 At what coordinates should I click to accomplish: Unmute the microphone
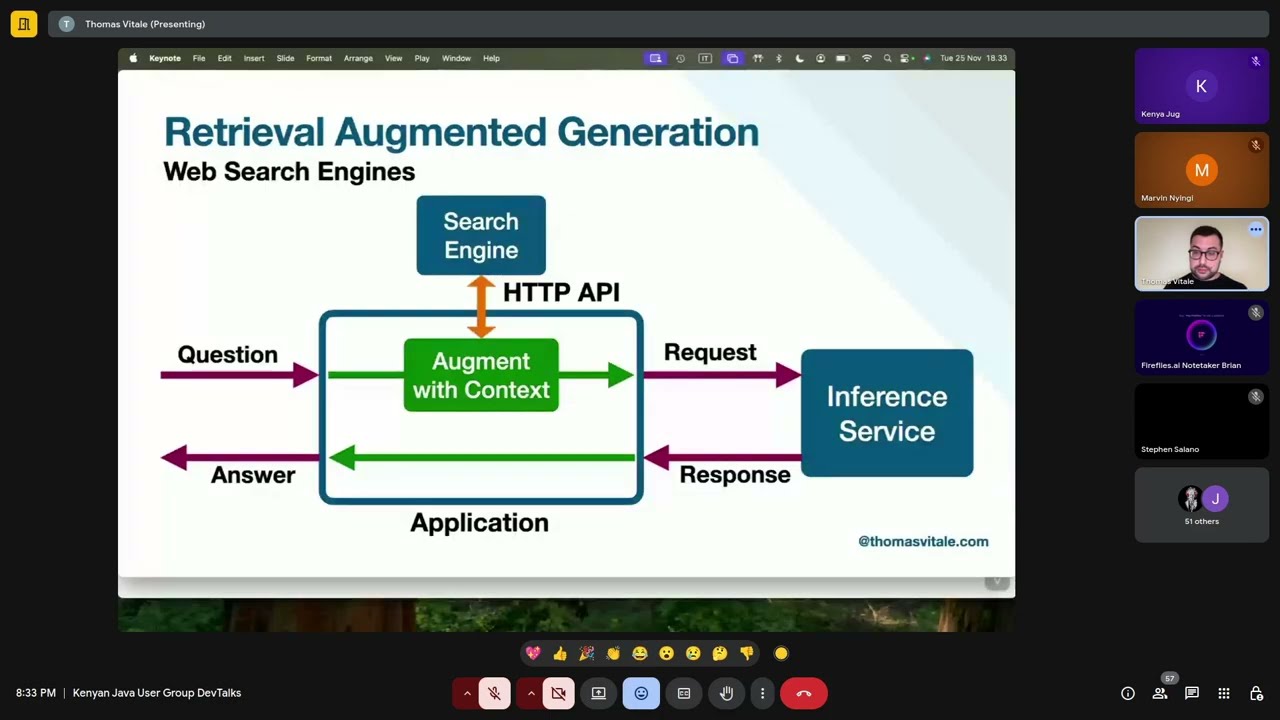point(494,693)
